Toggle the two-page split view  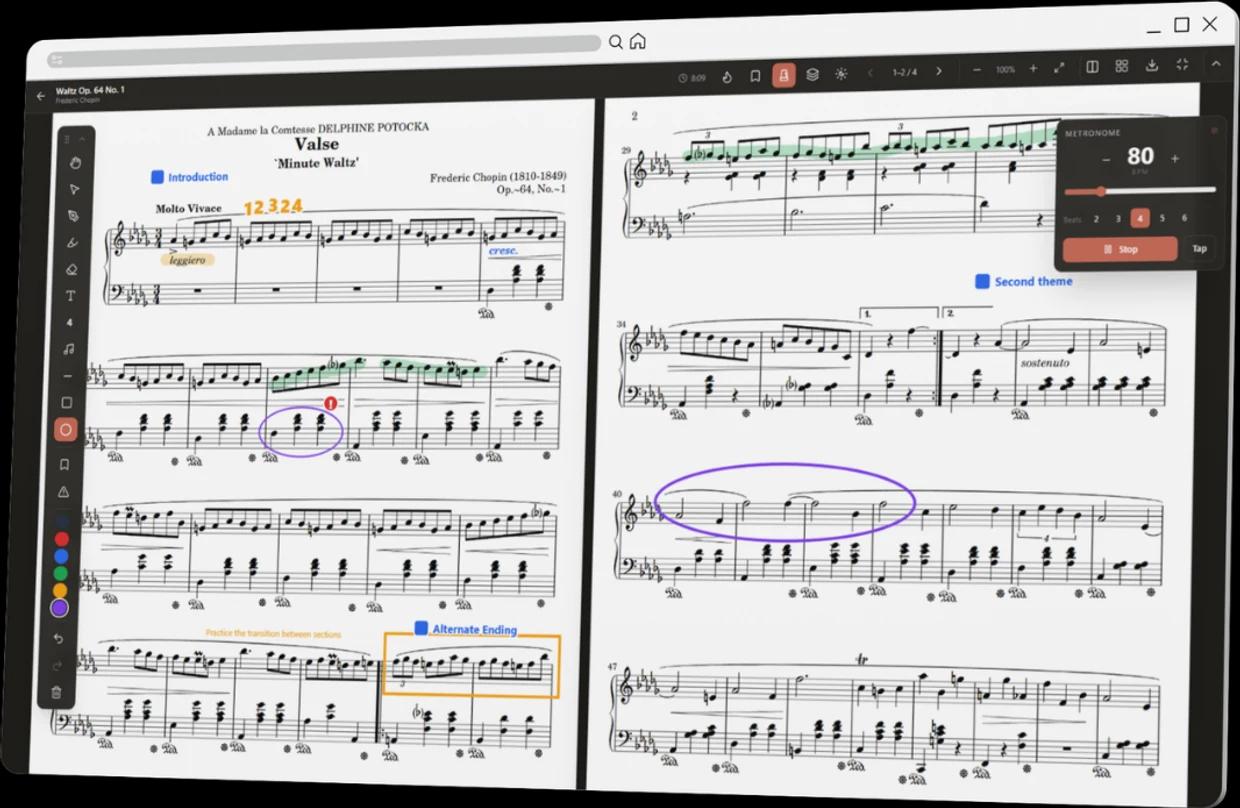[1092, 67]
